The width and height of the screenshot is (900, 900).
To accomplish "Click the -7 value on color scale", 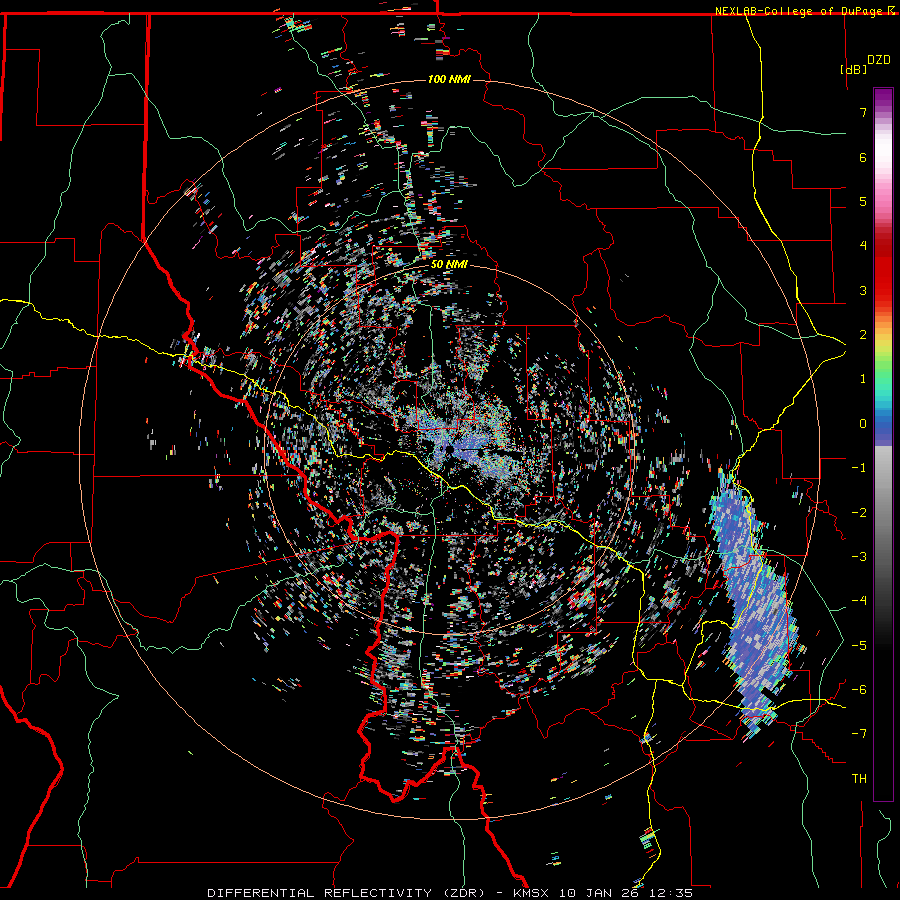I will click(859, 734).
